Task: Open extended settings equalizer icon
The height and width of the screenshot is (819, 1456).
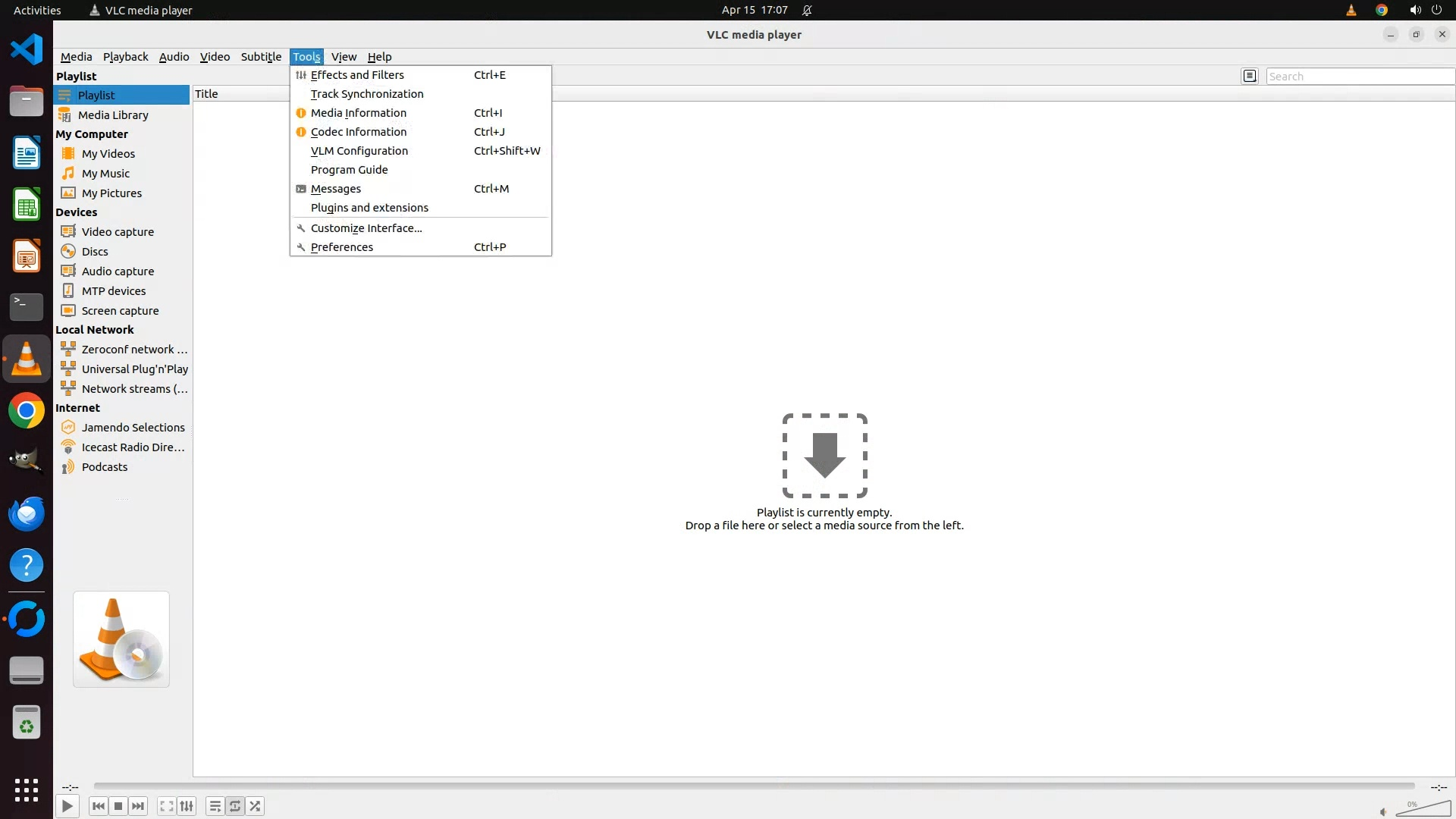Action: 187,806
